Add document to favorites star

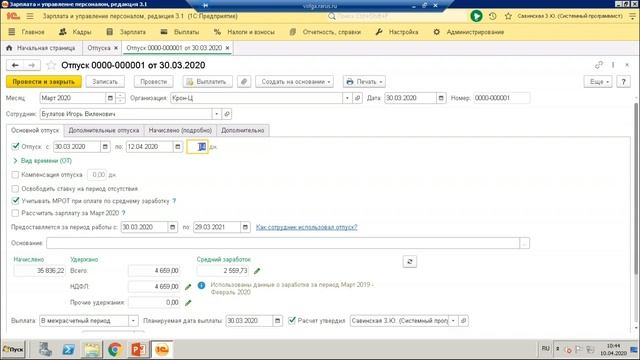51,65
